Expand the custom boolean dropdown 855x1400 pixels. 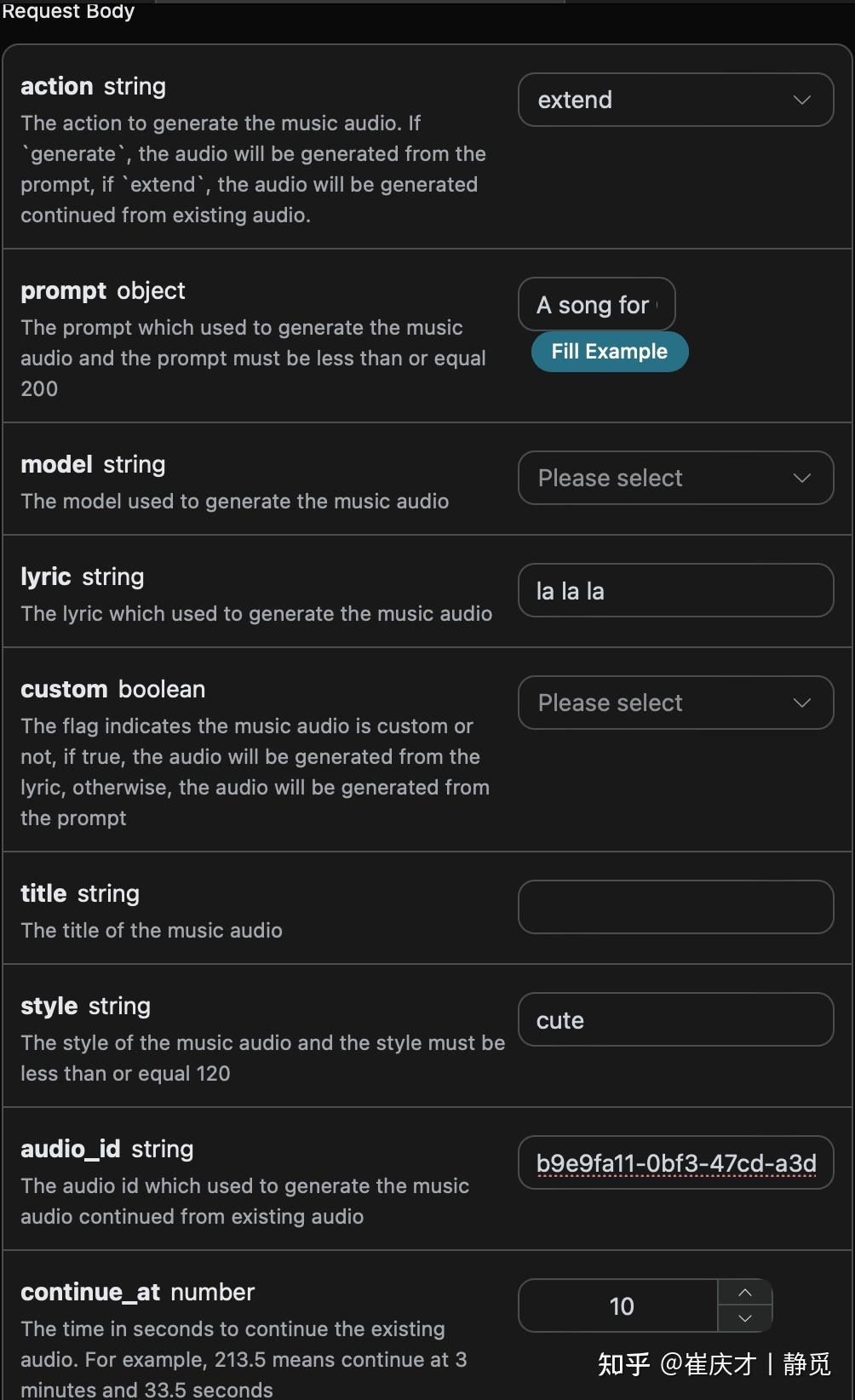pos(664,703)
